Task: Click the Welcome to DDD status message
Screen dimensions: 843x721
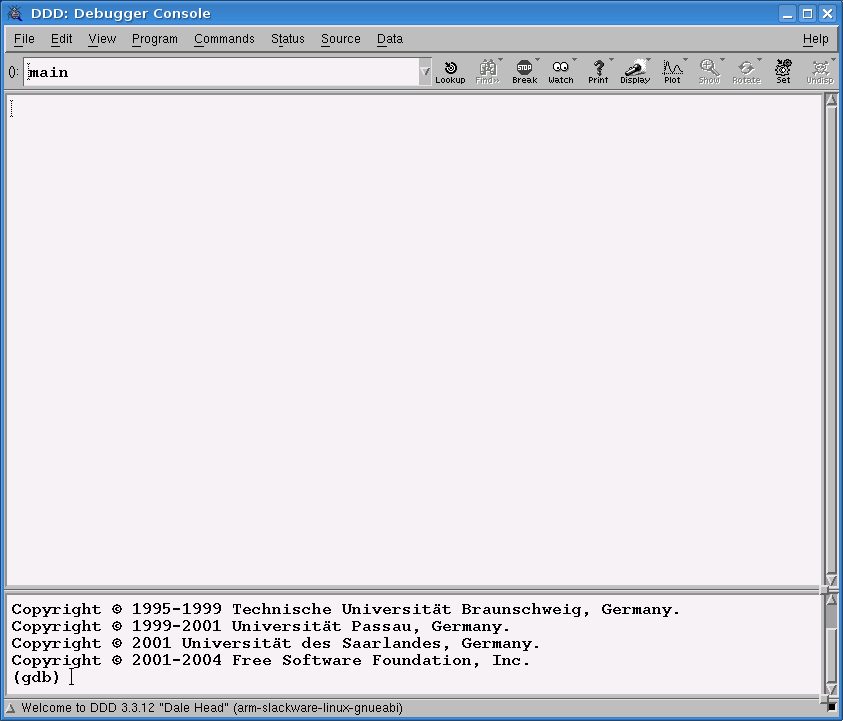Action: (212, 708)
